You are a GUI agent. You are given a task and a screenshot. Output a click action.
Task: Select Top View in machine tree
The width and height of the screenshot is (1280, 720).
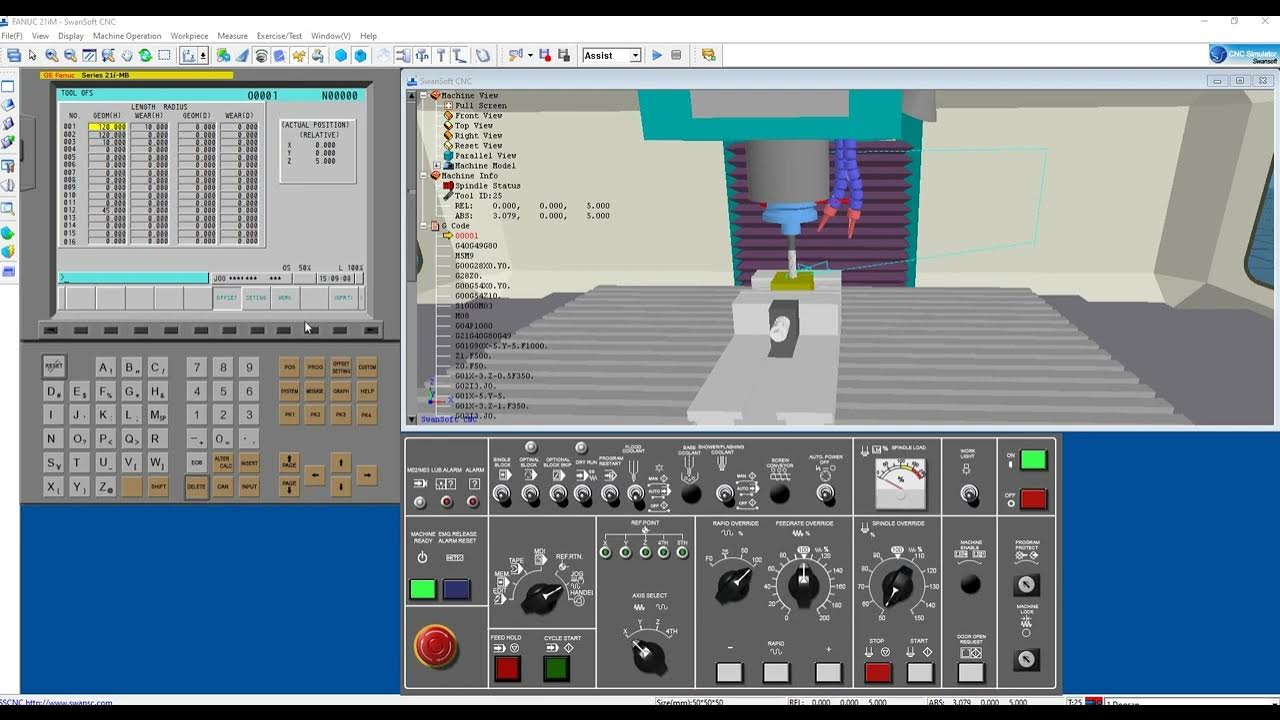(474, 126)
